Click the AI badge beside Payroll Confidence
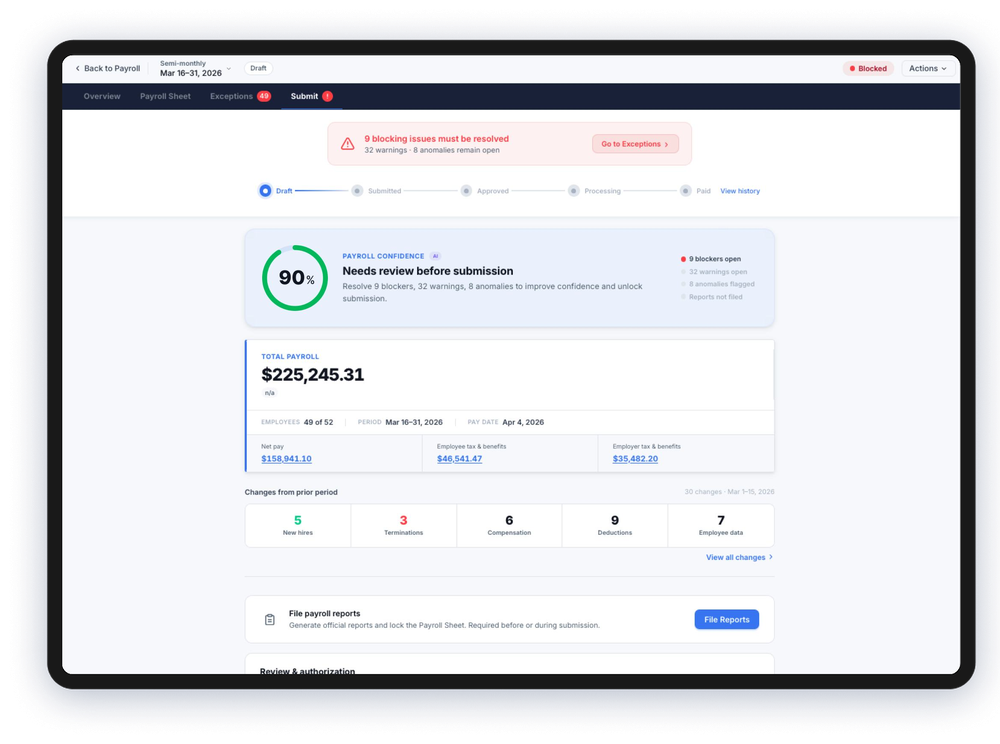 pyautogui.click(x=435, y=256)
